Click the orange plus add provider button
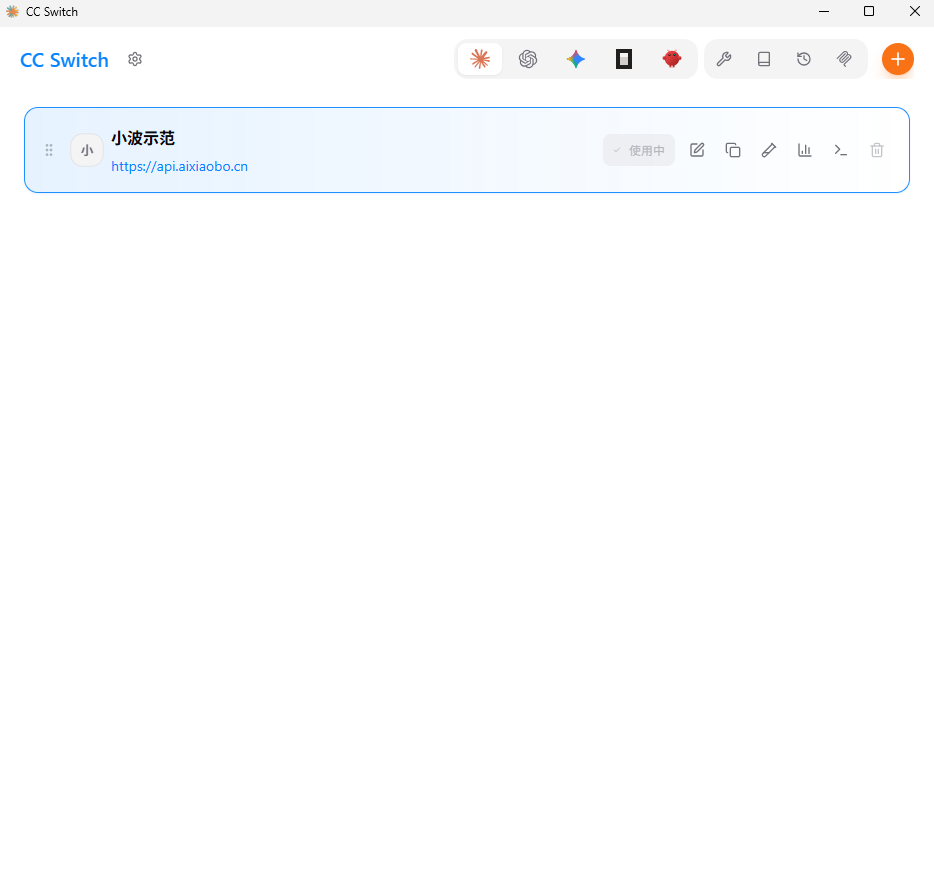 [897, 59]
